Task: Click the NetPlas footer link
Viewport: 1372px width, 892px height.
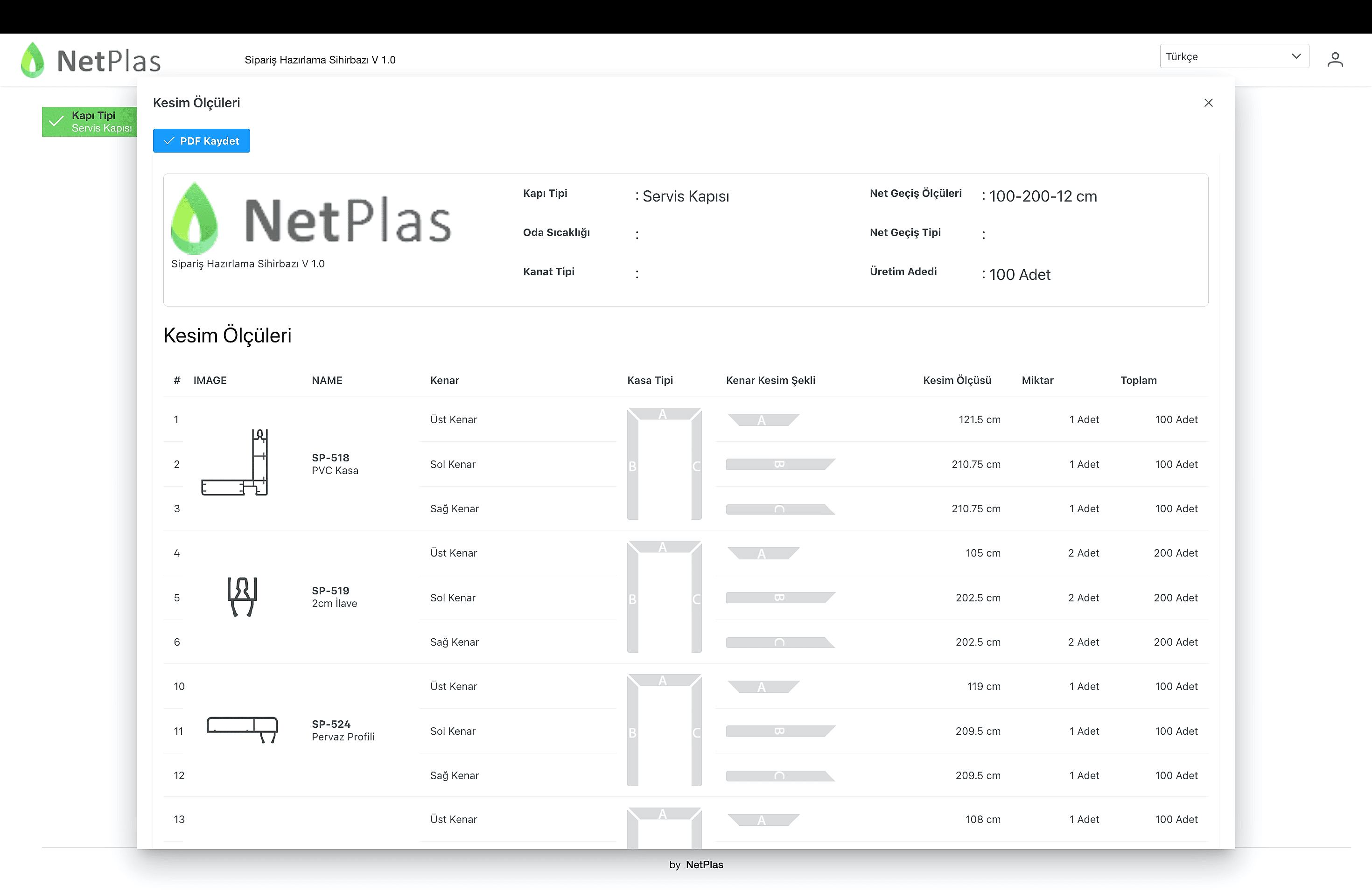Action: tap(704, 864)
